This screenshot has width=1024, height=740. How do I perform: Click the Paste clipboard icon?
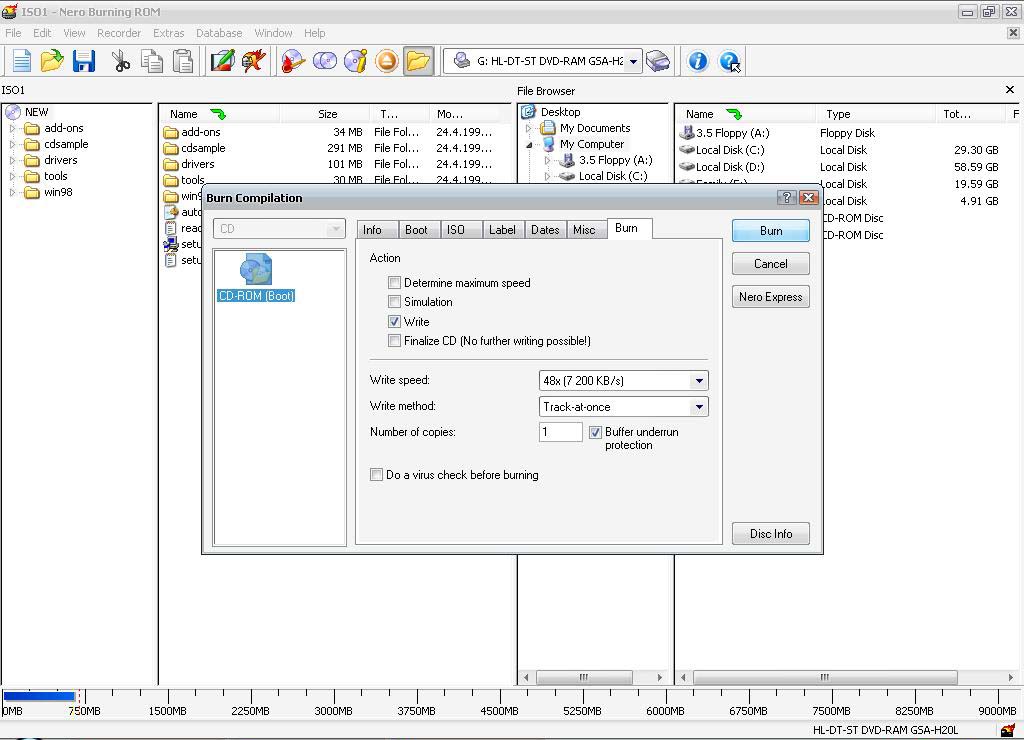(x=184, y=61)
